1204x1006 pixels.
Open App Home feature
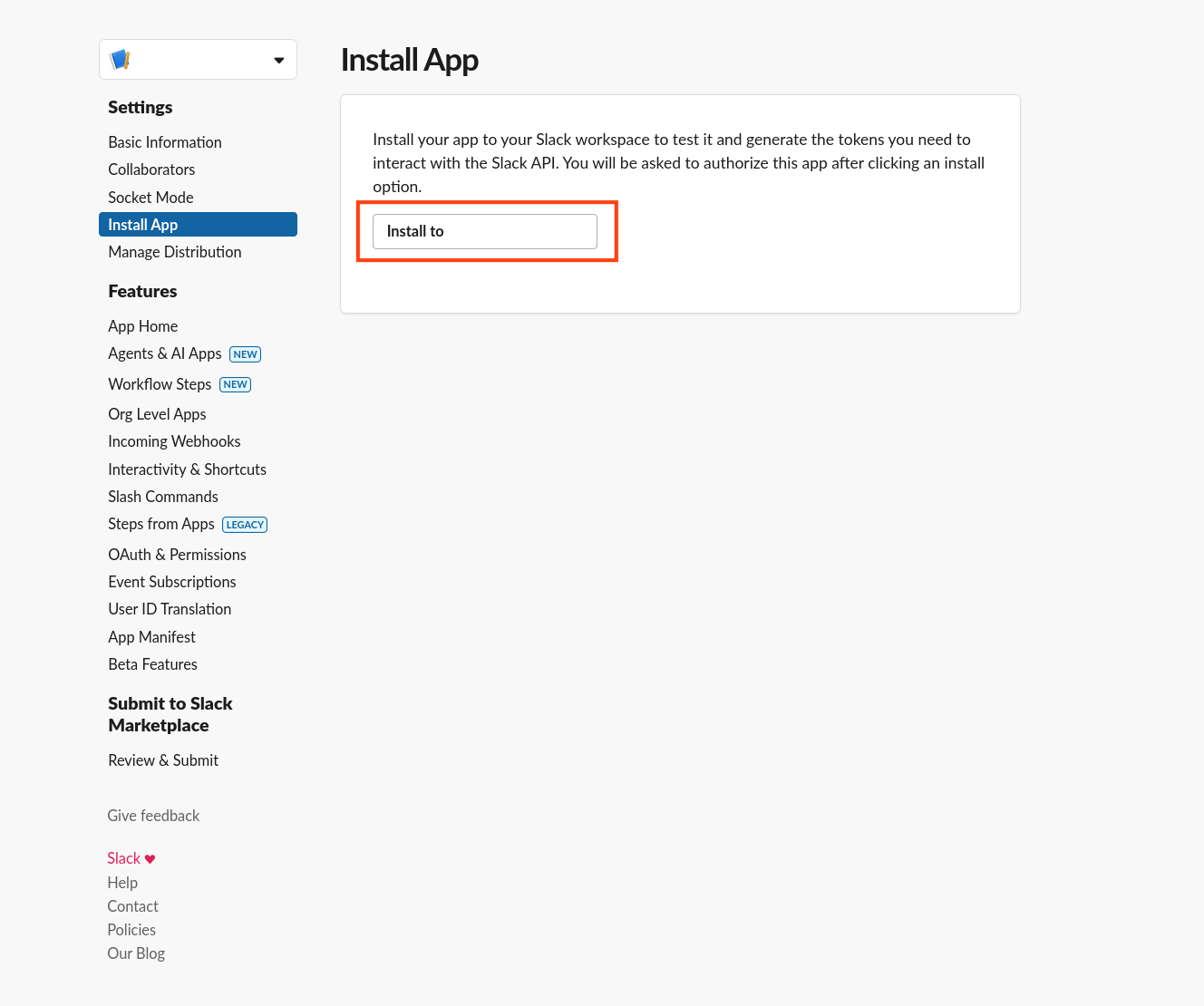click(143, 326)
